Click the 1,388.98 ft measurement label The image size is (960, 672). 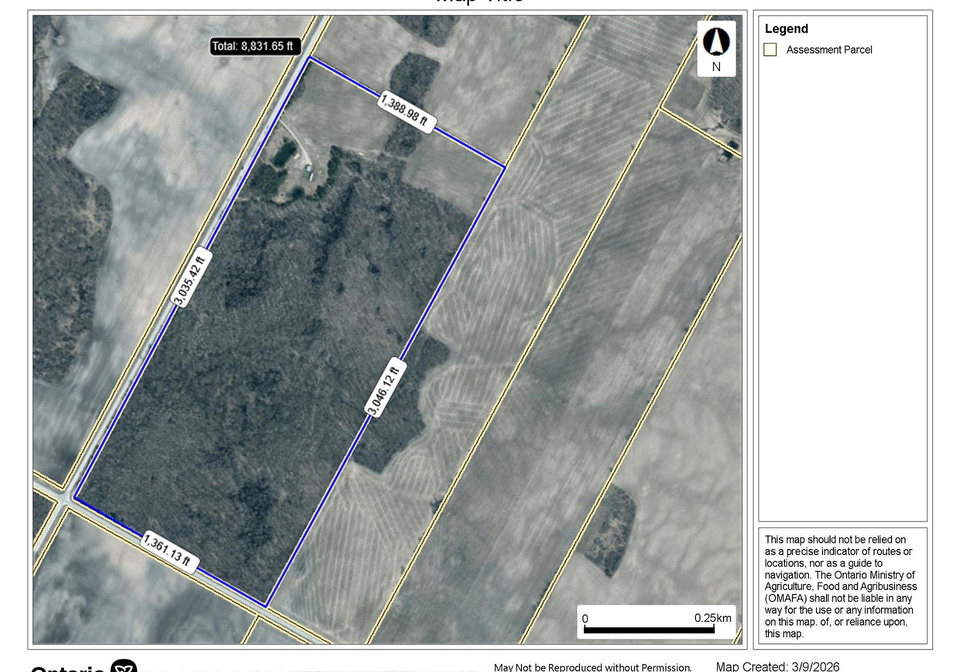click(x=404, y=111)
